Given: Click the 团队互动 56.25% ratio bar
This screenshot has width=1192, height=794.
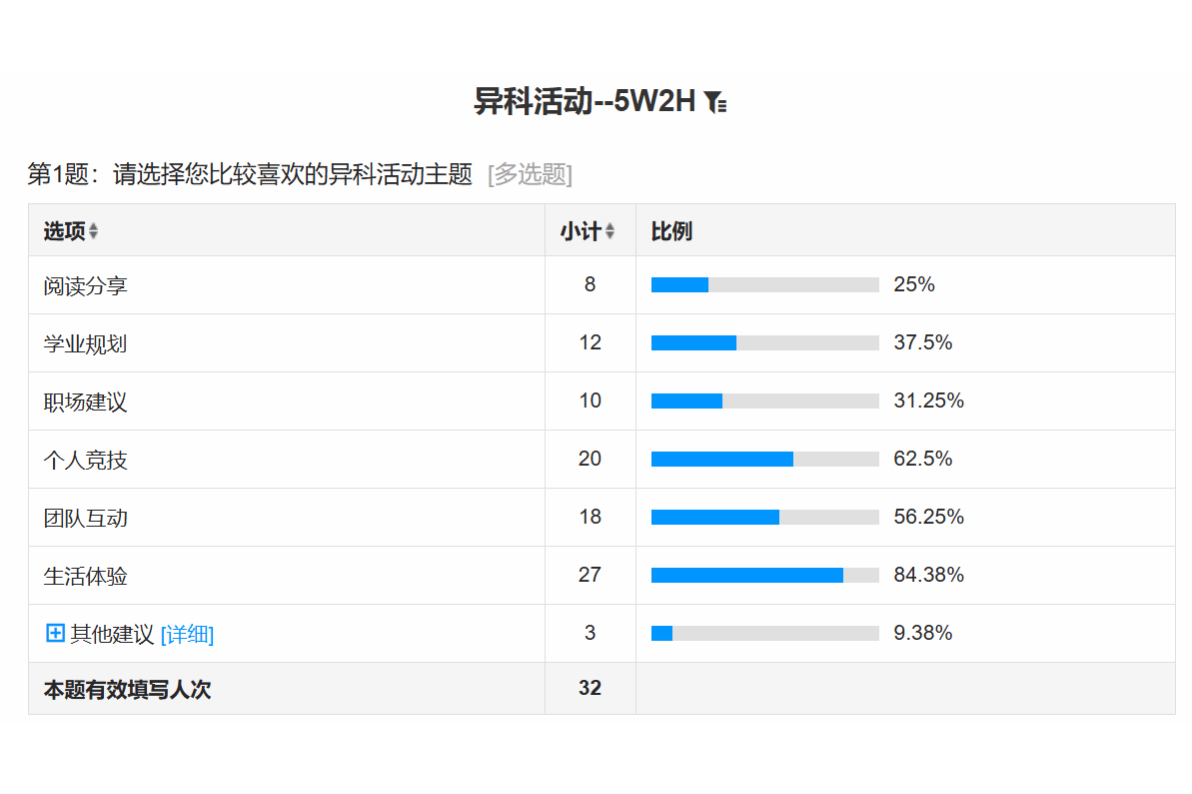Looking at the screenshot, I should tap(765, 517).
